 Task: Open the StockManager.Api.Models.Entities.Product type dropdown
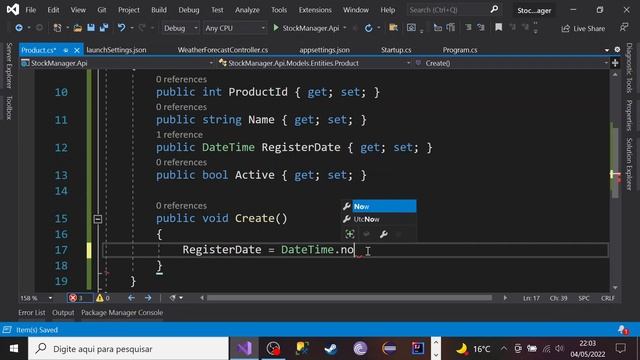click(x=314, y=63)
